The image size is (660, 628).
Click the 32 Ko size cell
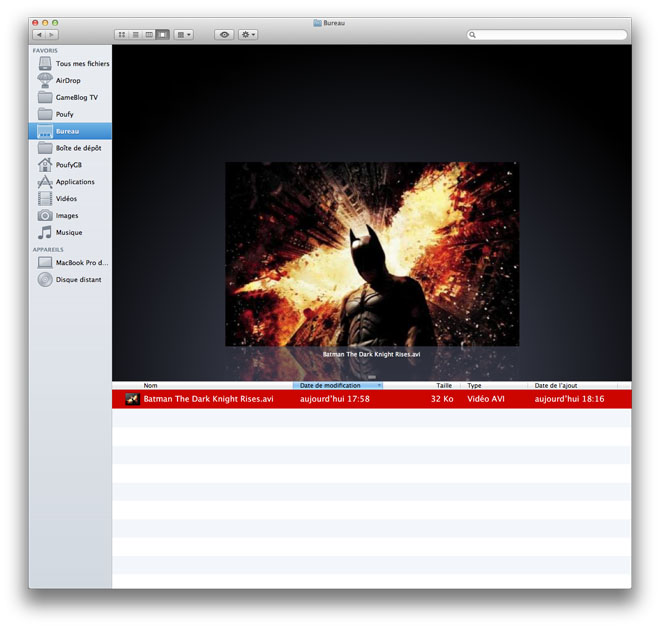tap(442, 399)
